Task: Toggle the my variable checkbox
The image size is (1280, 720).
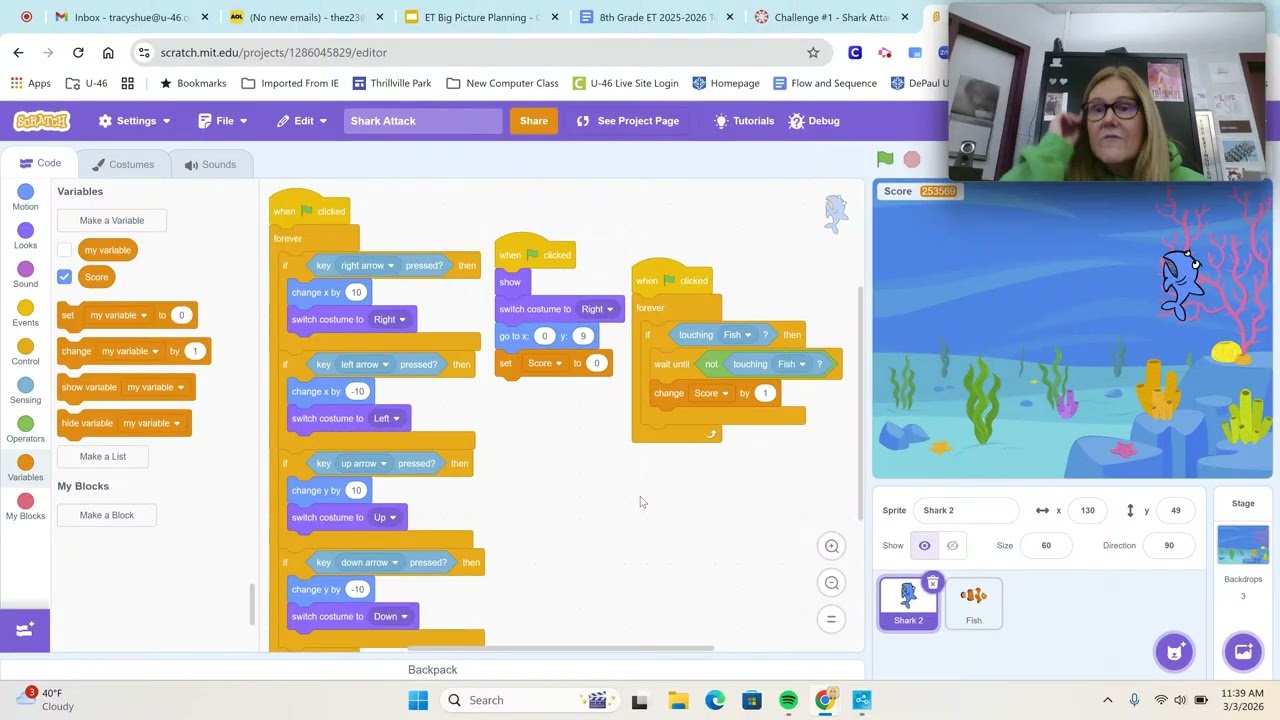Action: coord(65,250)
